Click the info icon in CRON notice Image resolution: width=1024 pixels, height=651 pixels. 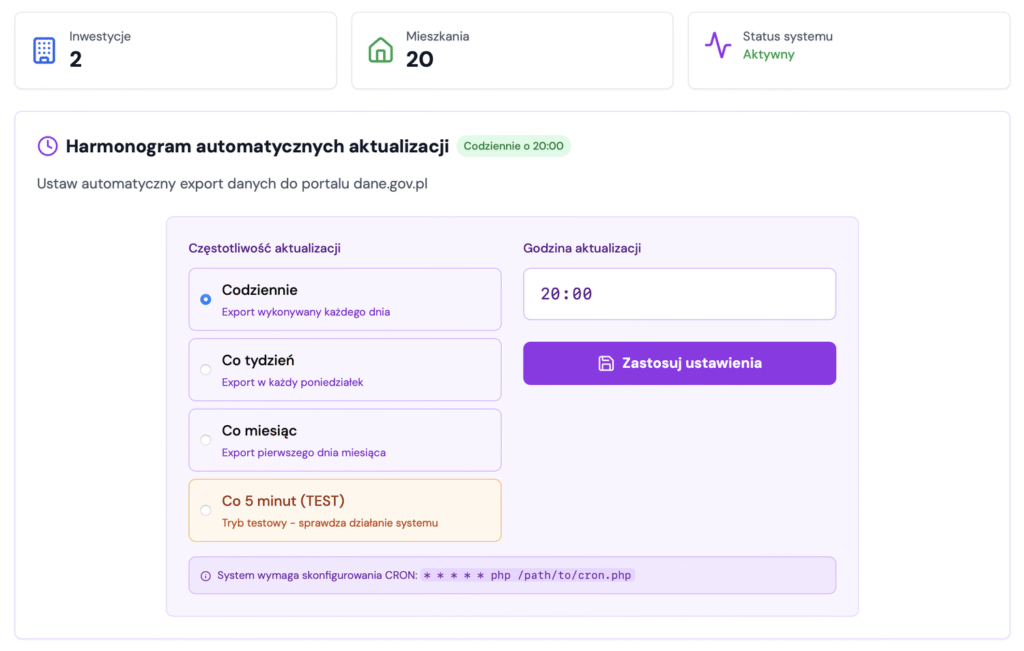pos(206,576)
